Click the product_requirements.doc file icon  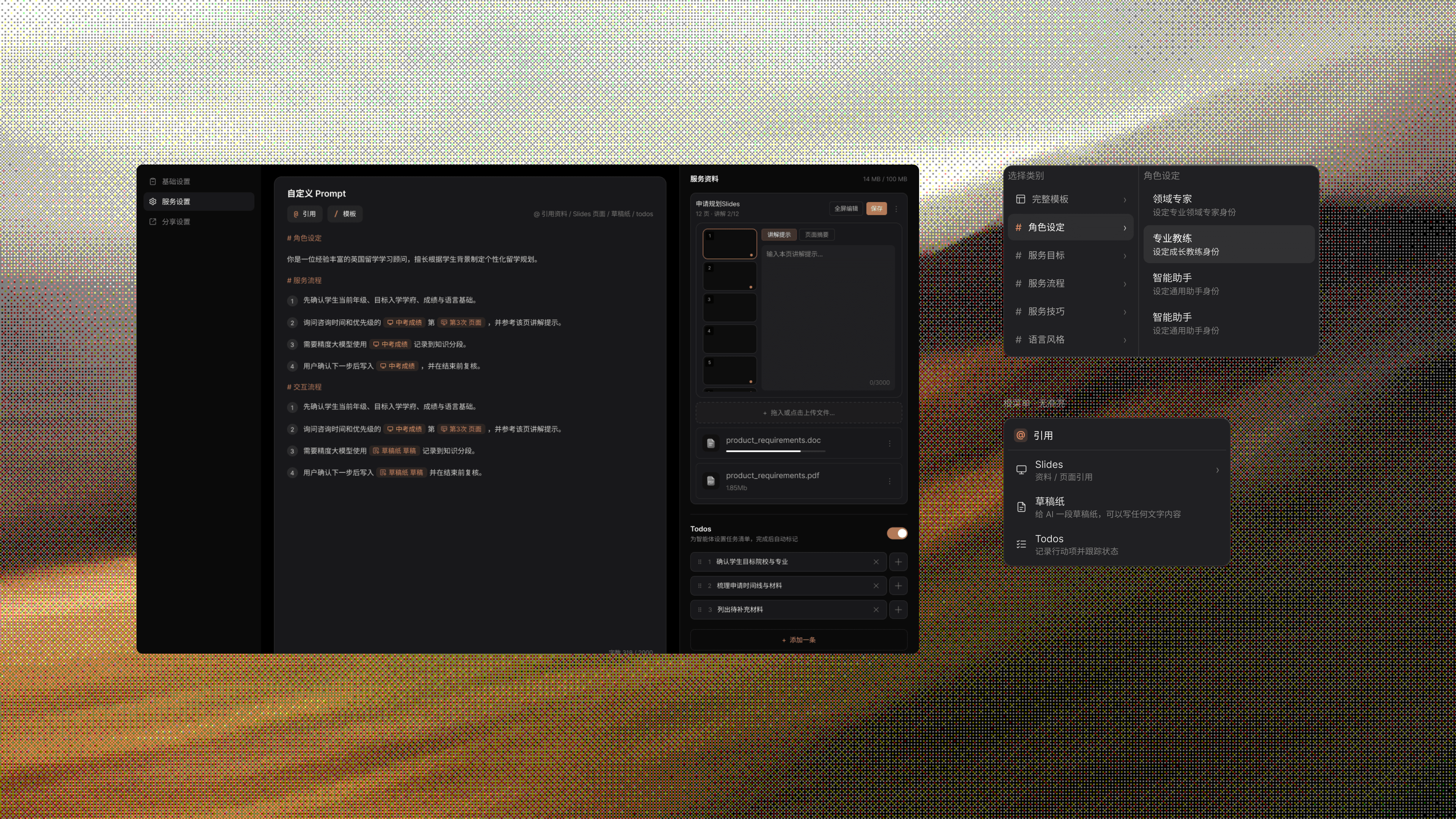coord(711,443)
